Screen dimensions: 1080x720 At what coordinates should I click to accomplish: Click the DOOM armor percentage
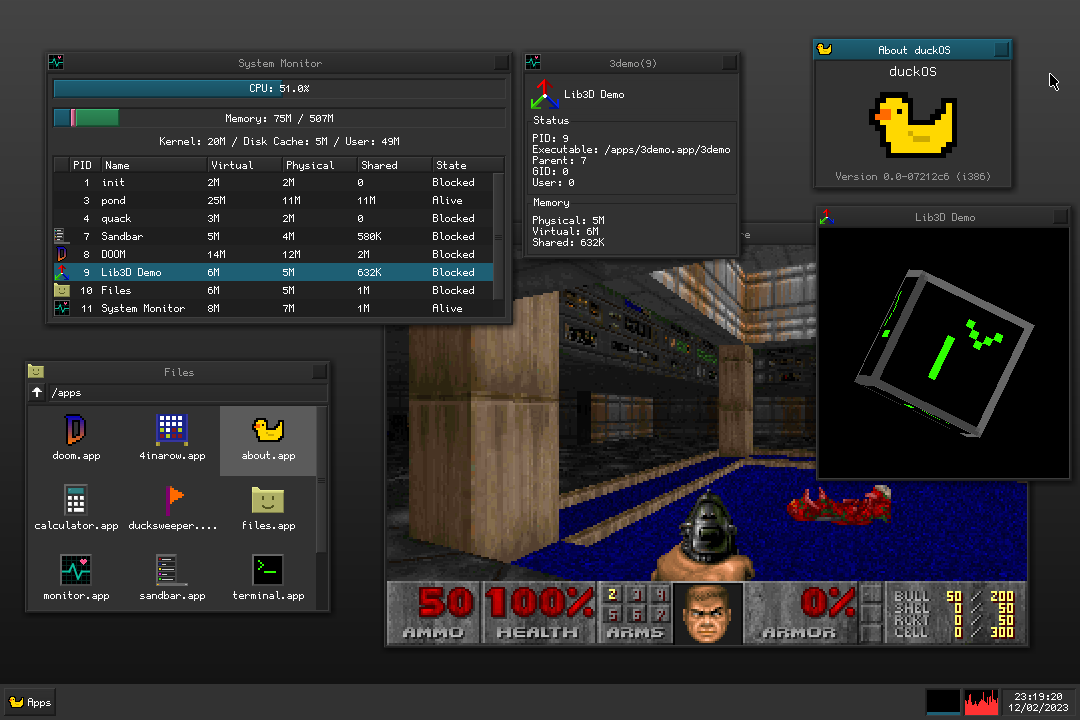(827, 601)
